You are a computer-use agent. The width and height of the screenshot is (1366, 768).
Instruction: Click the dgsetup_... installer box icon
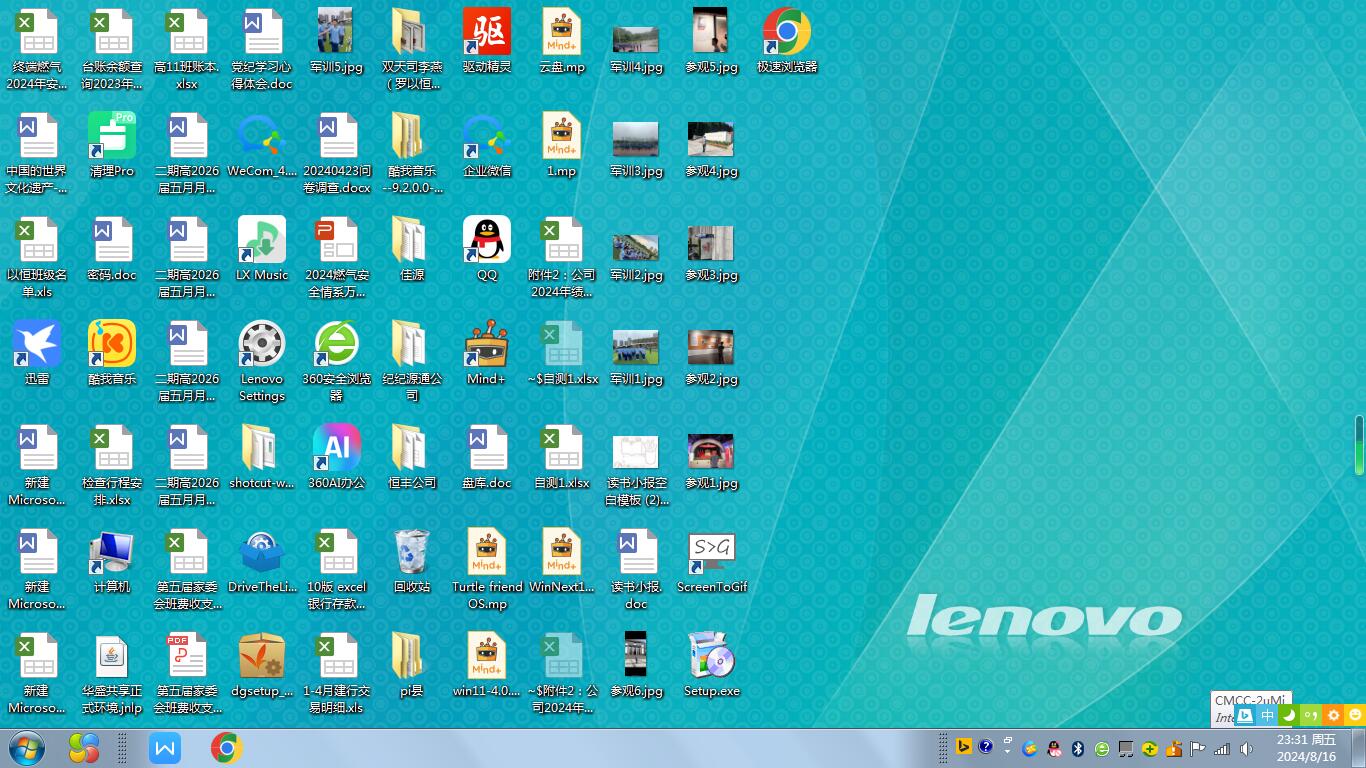[262, 656]
